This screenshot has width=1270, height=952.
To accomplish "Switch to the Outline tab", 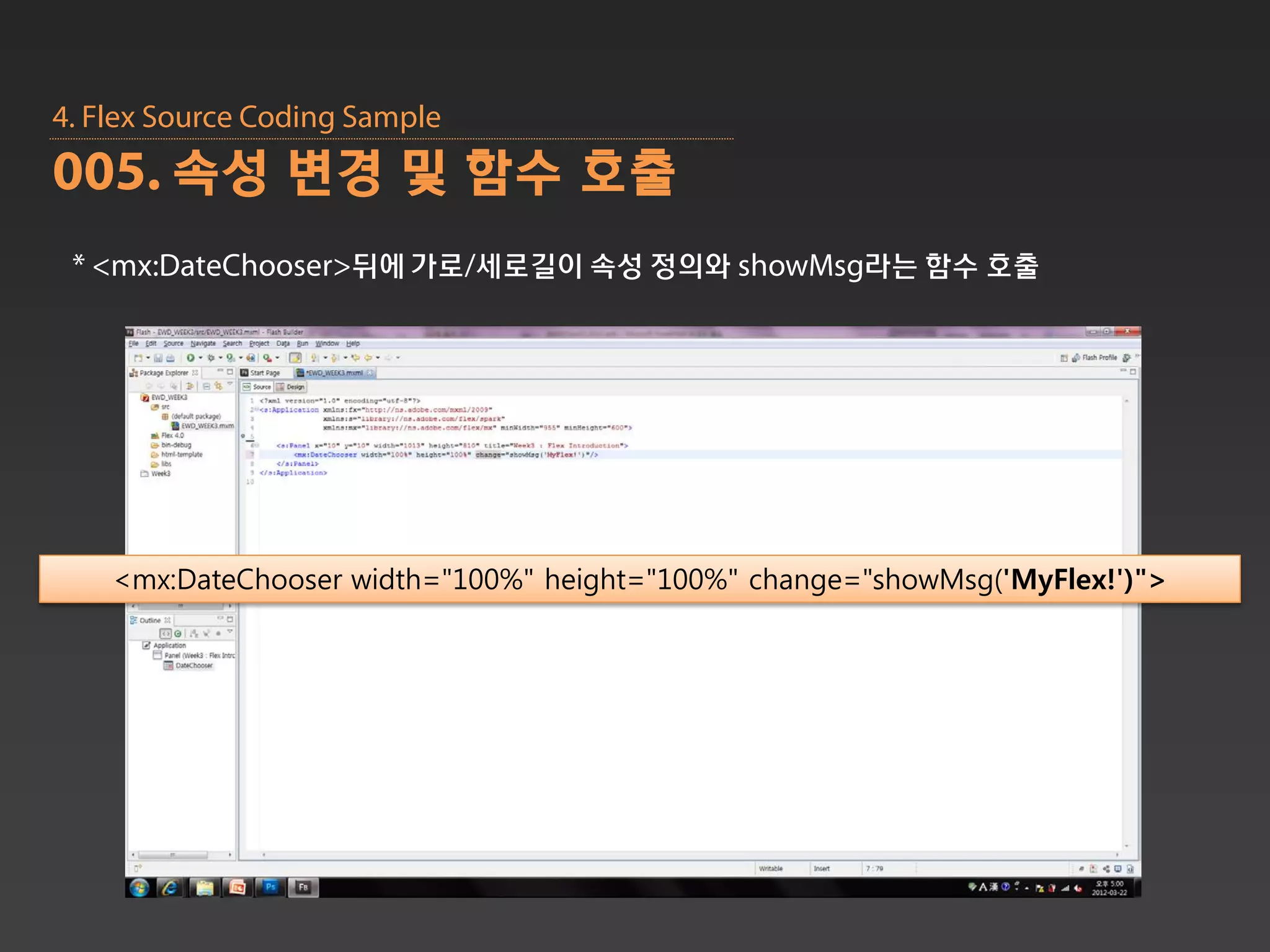I will coord(149,620).
